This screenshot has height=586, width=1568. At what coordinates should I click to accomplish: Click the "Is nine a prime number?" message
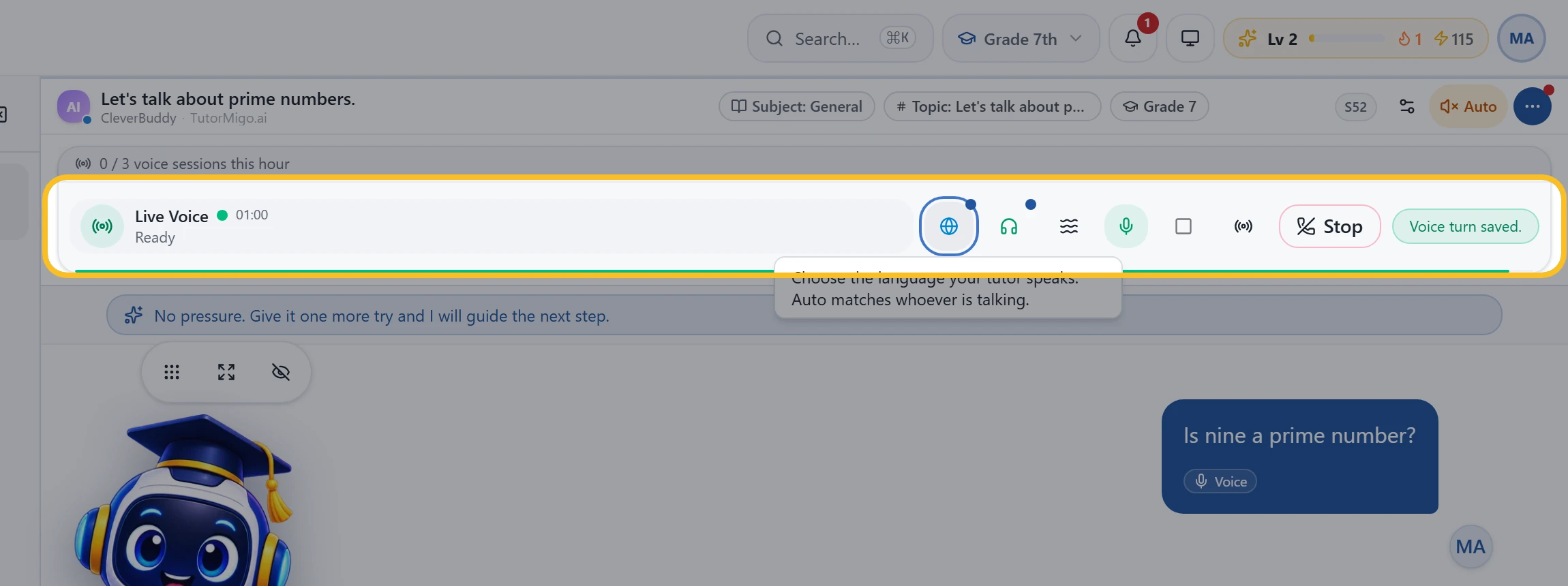(x=1299, y=456)
